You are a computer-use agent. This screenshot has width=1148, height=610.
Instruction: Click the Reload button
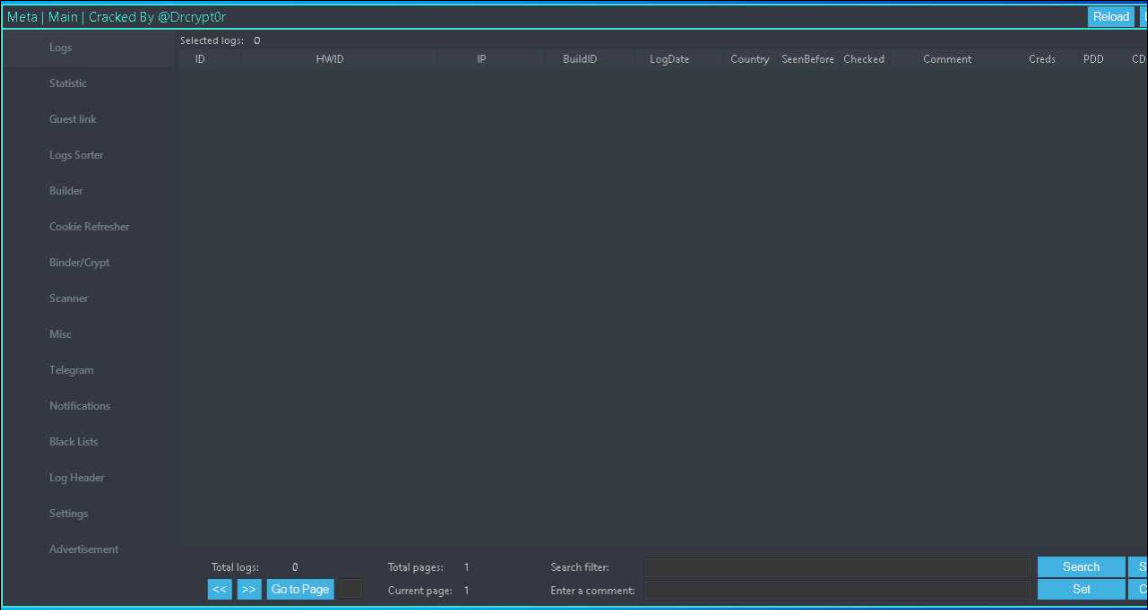point(1111,16)
